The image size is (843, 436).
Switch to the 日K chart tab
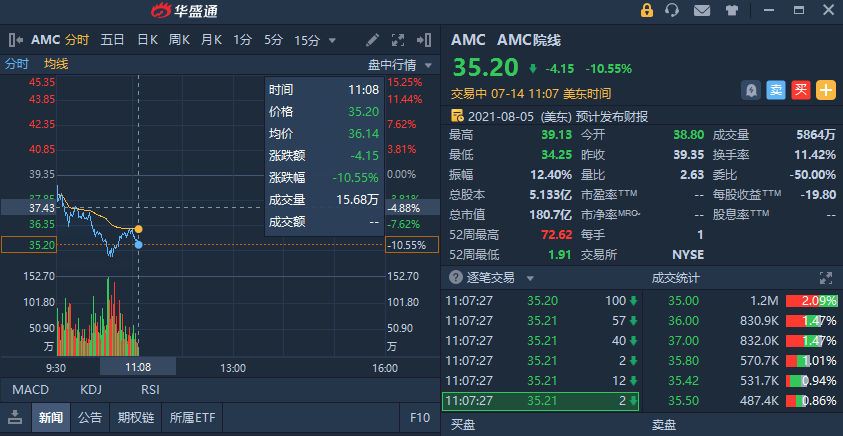tap(147, 40)
